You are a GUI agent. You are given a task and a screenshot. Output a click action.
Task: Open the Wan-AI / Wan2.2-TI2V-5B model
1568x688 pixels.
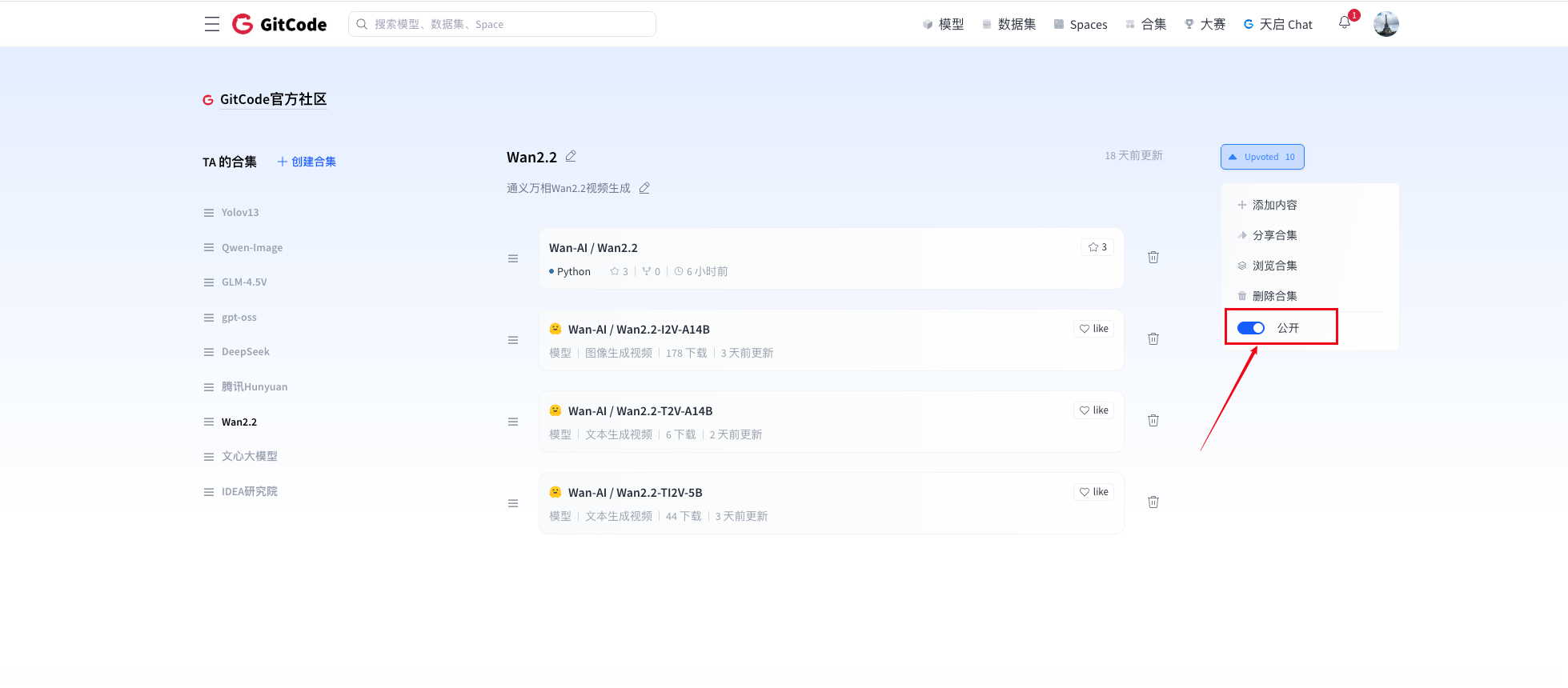tap(636, 493)
